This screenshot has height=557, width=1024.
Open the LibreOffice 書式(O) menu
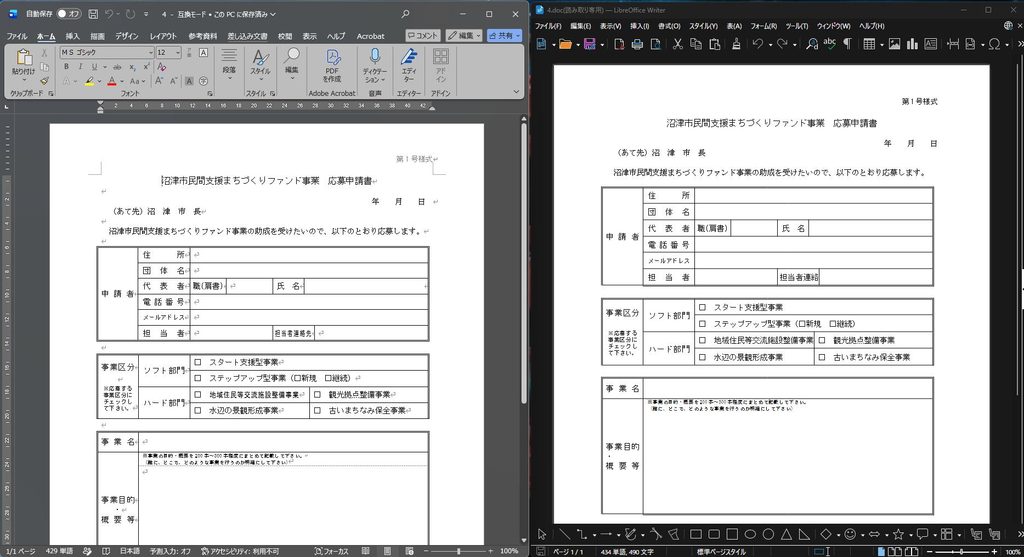pyautogui.click(x=669, y=26)
